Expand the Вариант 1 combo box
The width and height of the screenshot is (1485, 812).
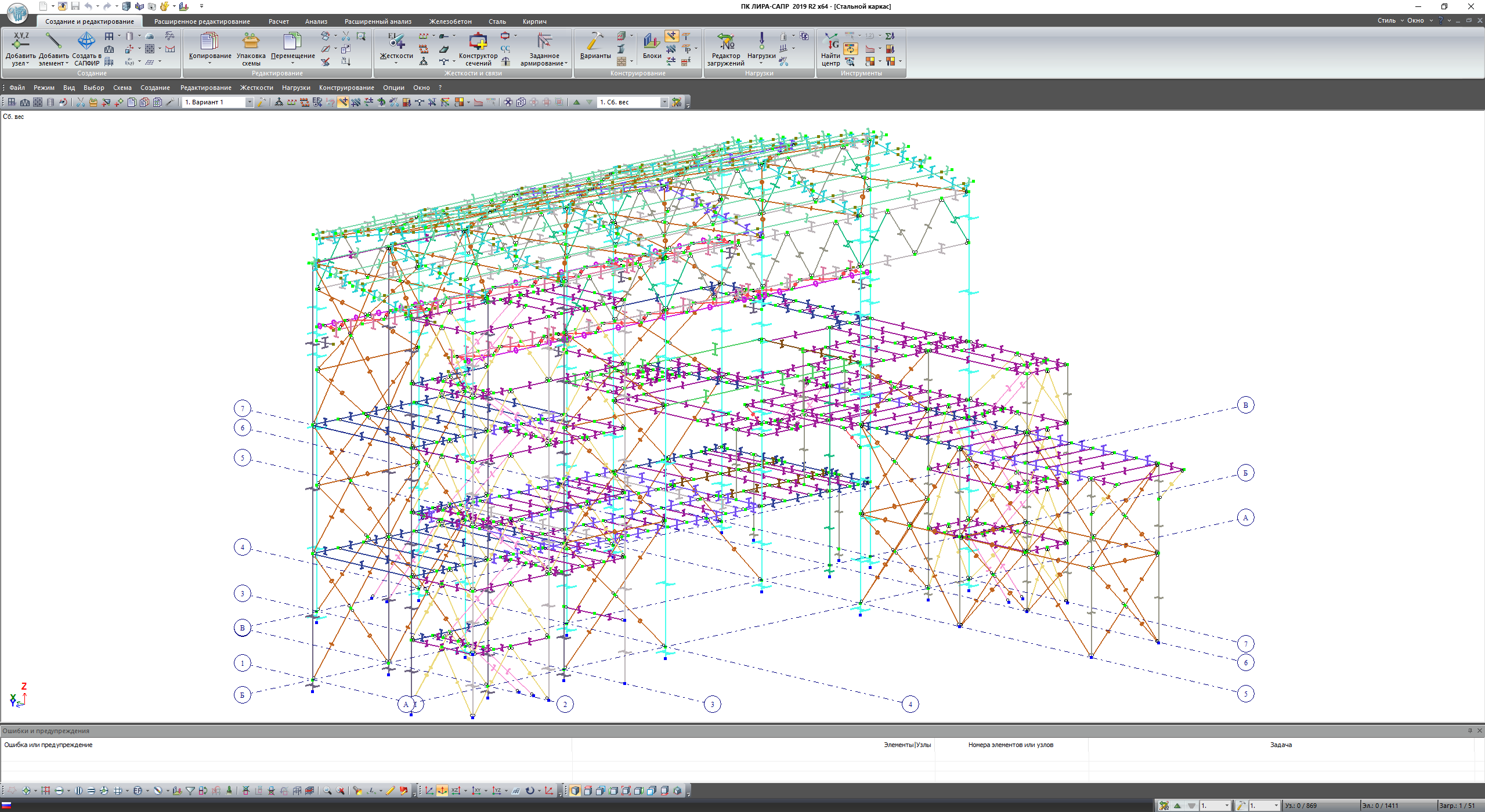pyautogui.click(x=250, y=102)
